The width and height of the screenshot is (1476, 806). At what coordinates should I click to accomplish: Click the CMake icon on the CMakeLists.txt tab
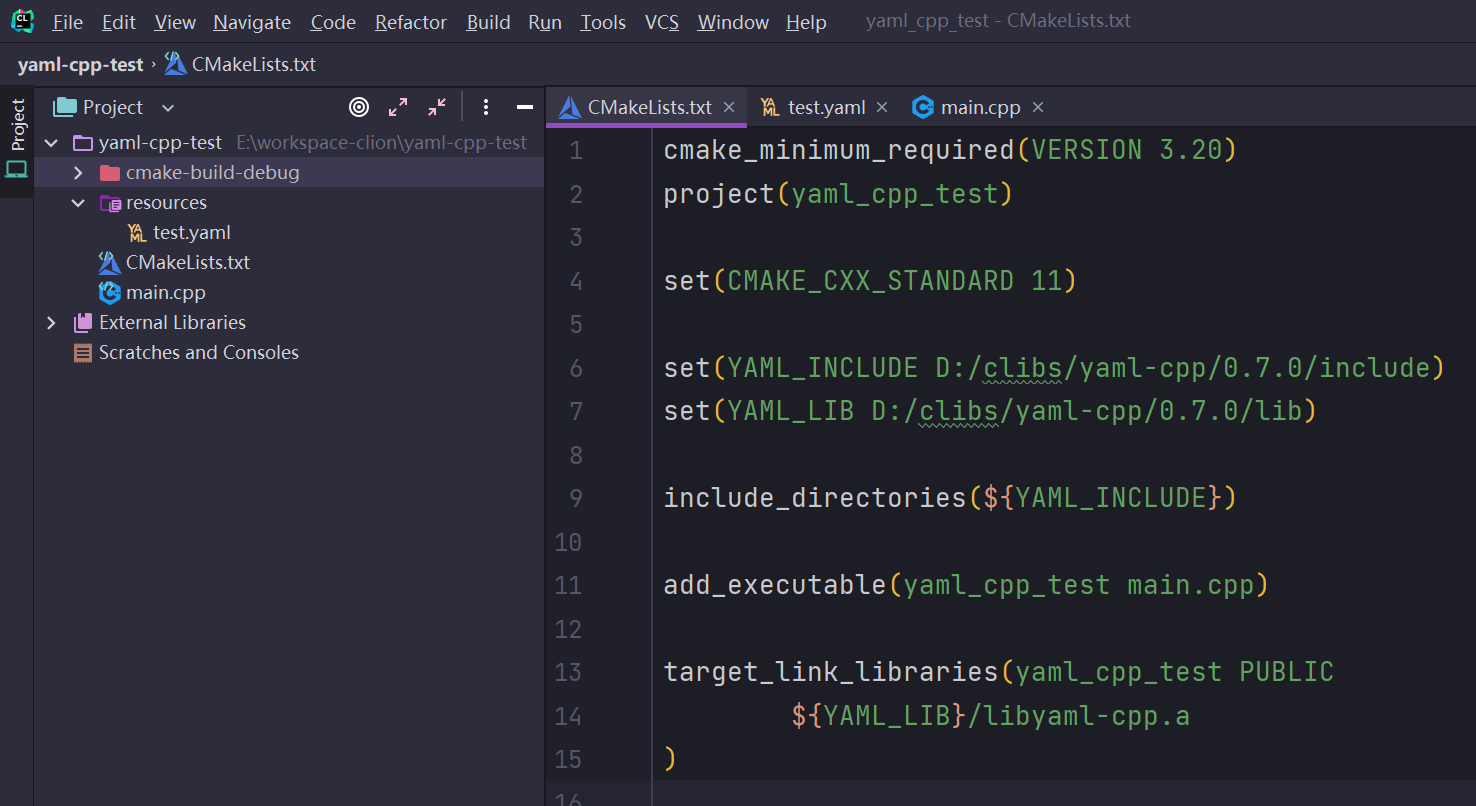(571, 106)
